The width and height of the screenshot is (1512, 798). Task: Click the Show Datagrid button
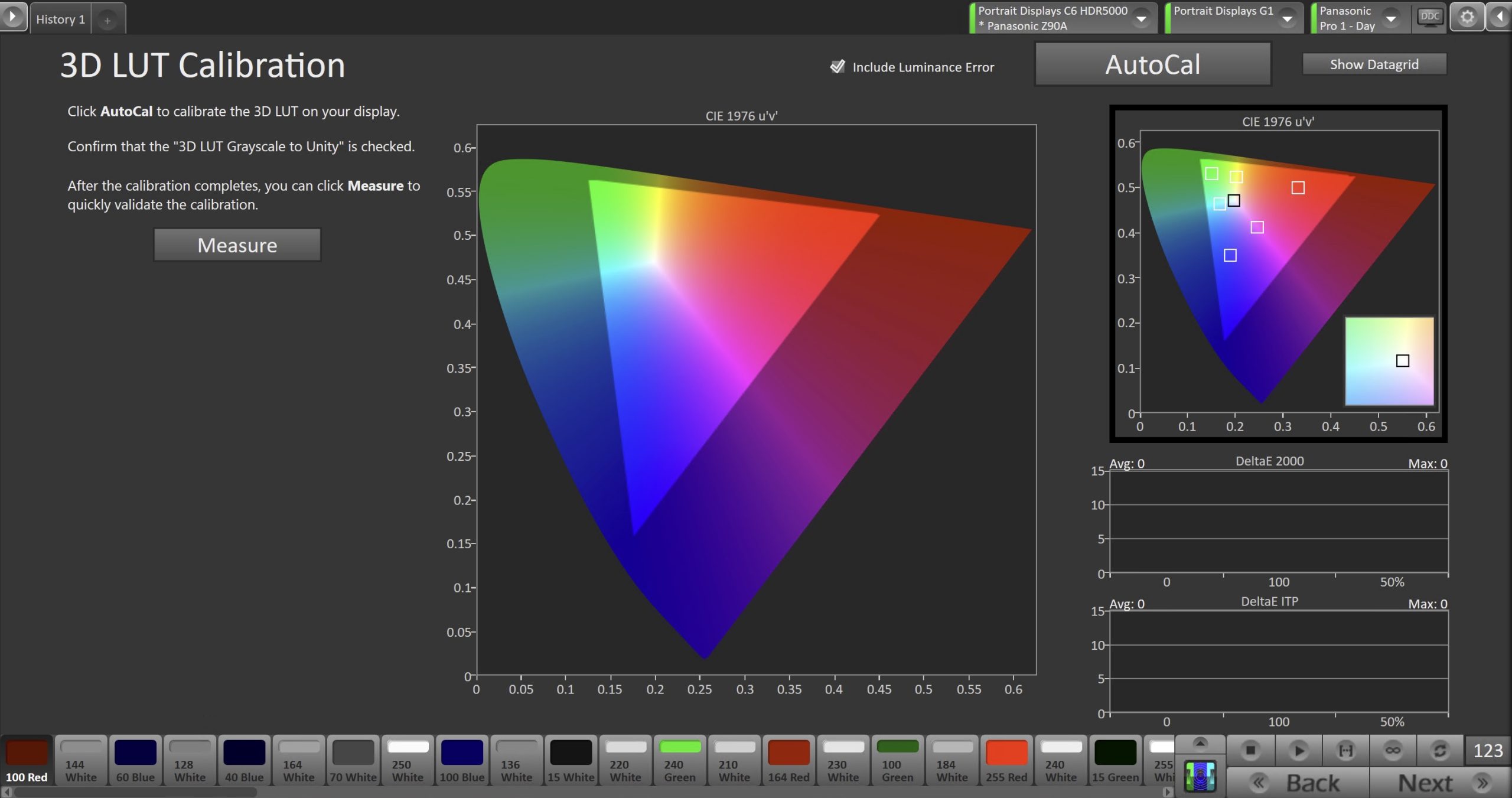tap(1374, 64)
